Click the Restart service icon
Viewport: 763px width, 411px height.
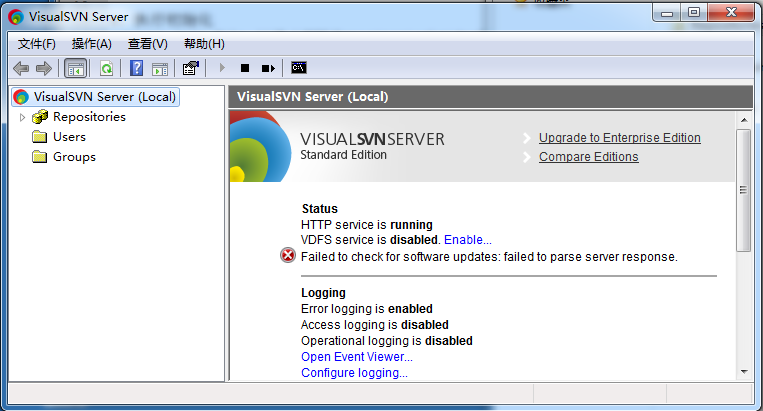(x=268, y=68)
